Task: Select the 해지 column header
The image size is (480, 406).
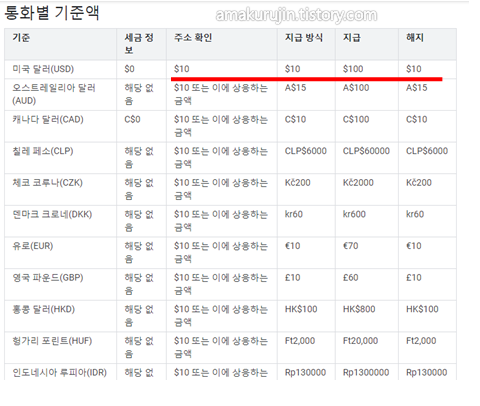Action: point(415,37)
